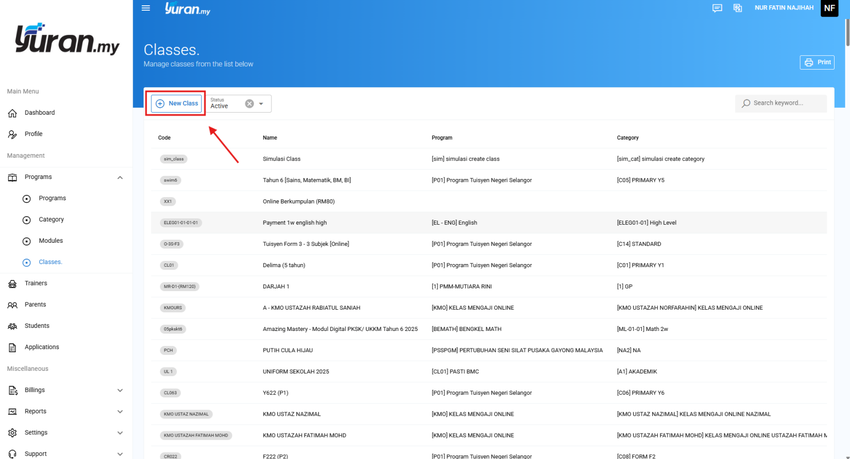
Task: Open DARJAH 1 class row
Action: tap(276, 287)
